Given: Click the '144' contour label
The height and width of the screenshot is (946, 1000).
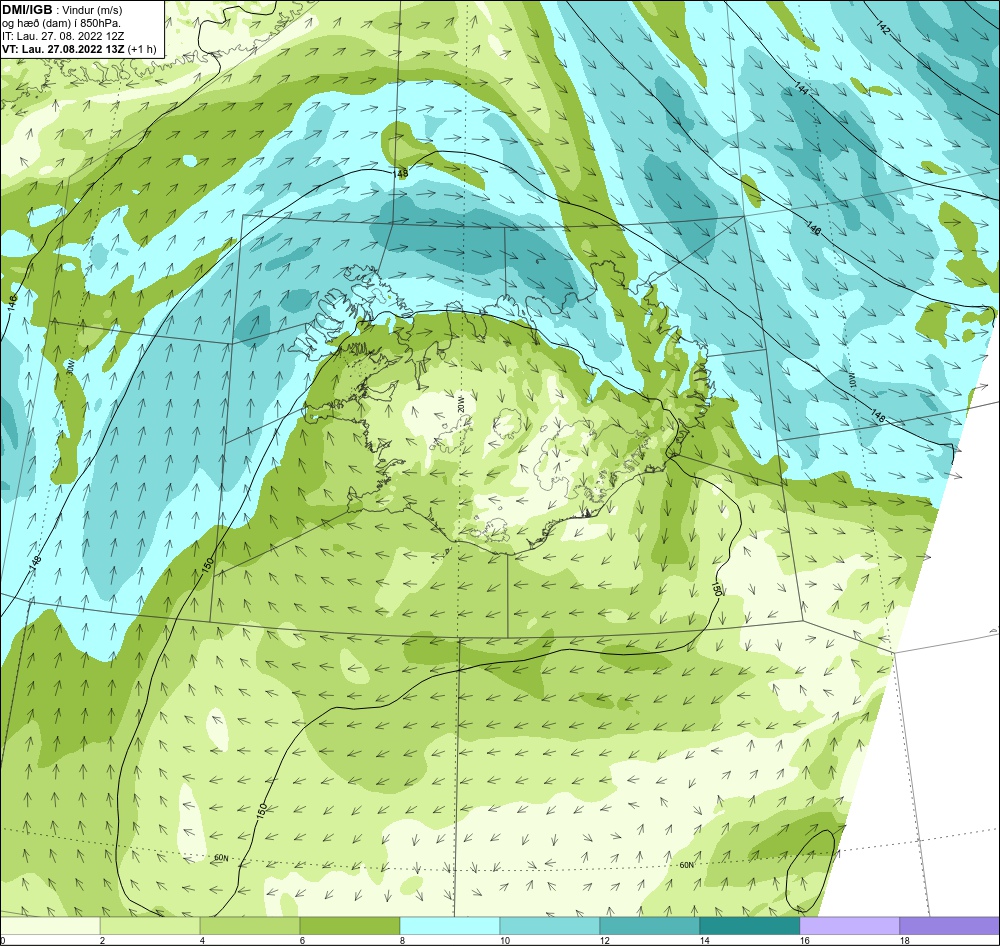Looking at the screenshot, I should pos(801,89).
